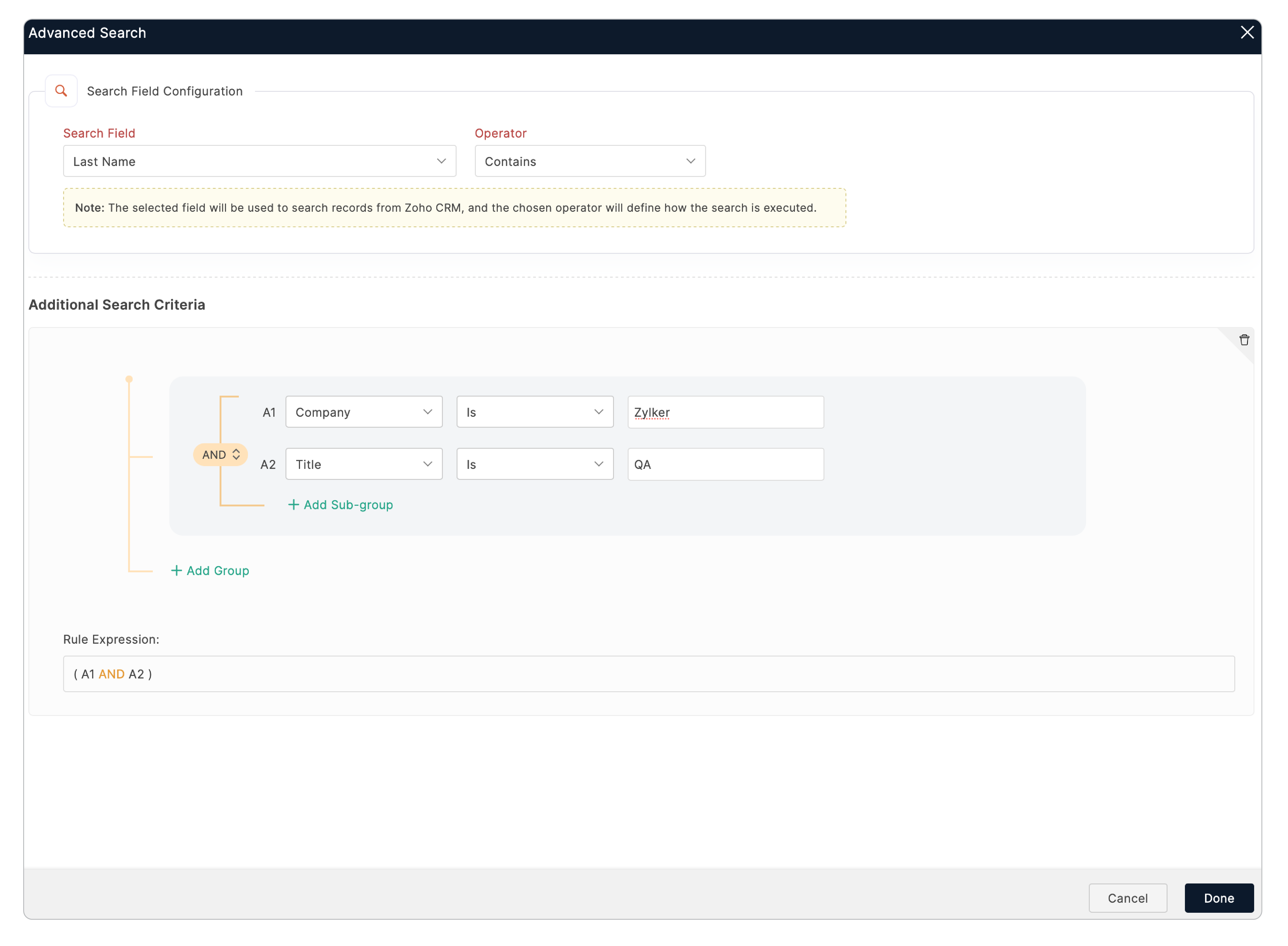Click the Add Group link

217,570
